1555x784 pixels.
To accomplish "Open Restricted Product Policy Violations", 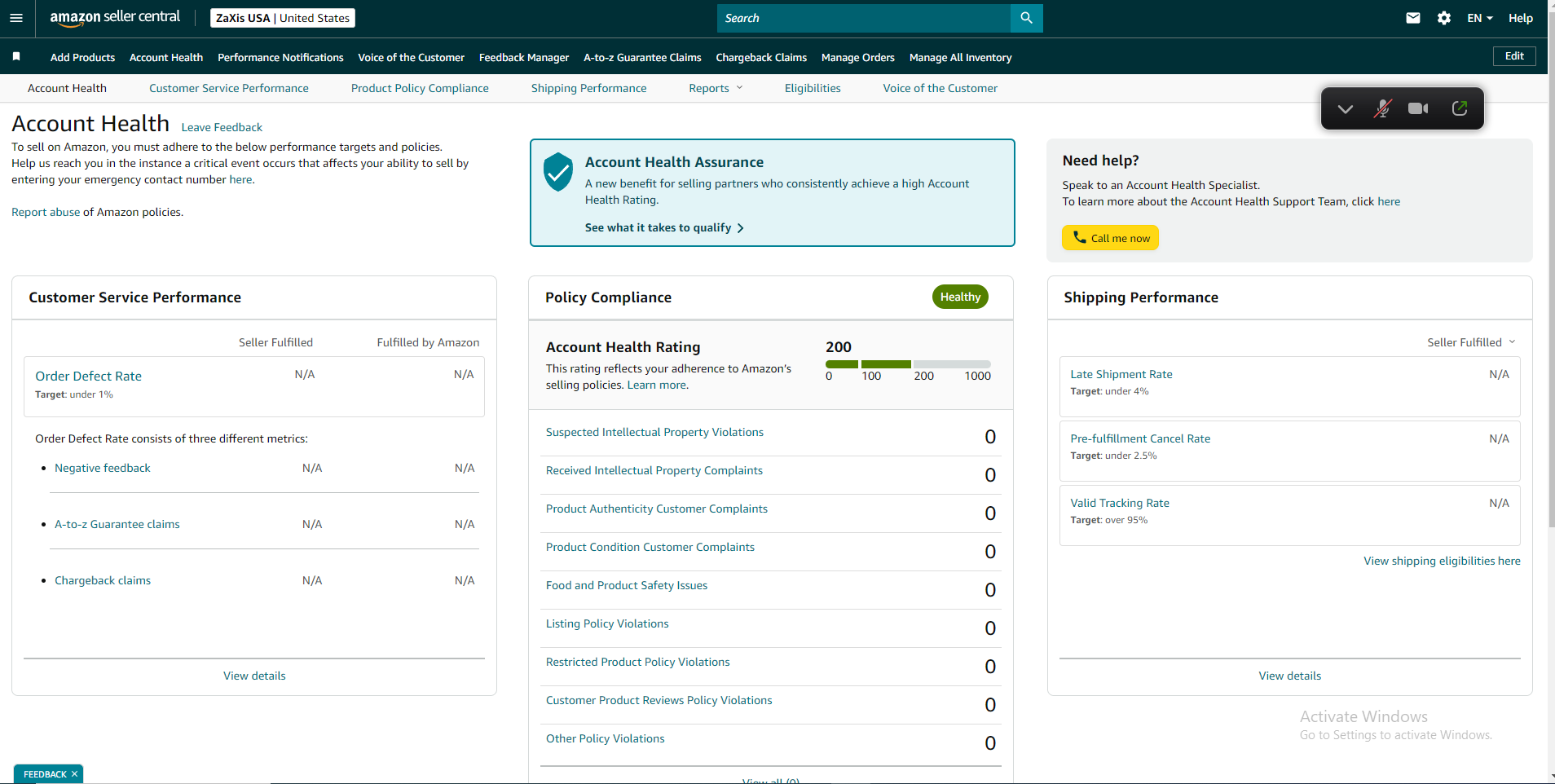I will click(638, 662).
